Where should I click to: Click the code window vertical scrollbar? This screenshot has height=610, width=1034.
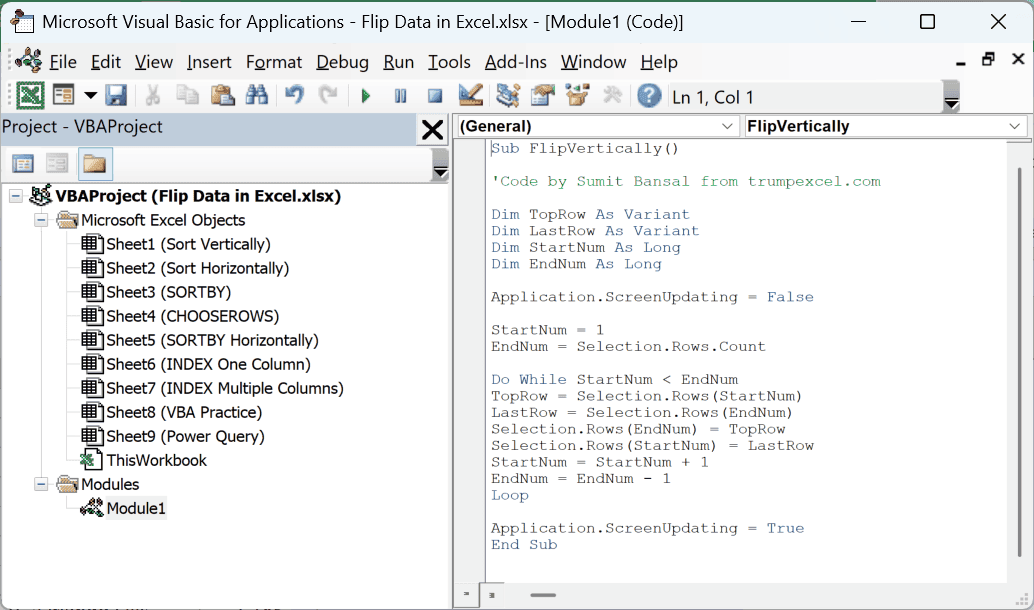(x=1019, y=361)
